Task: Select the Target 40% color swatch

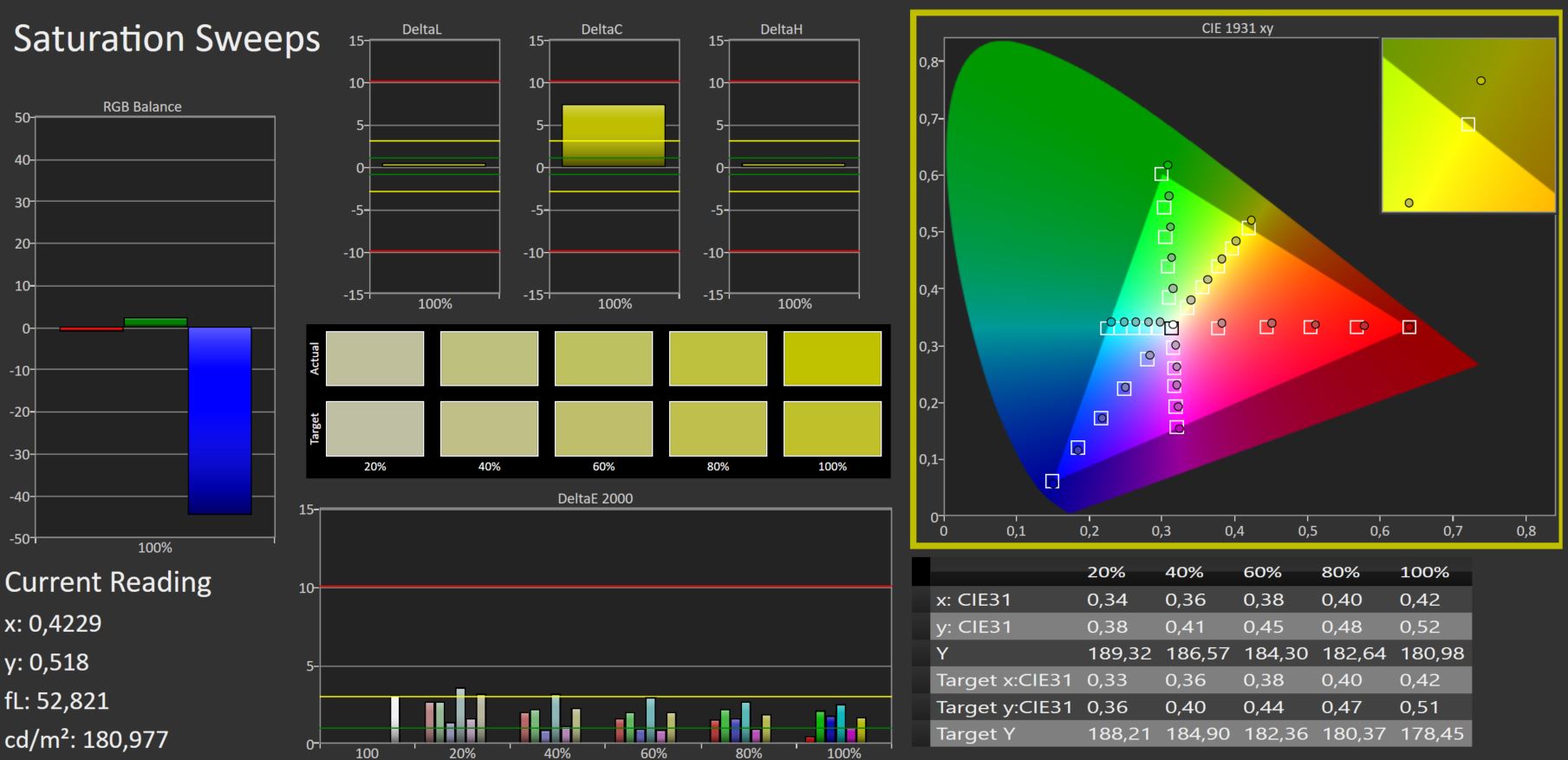Action: pyautogui.click(x=489, y=428)
